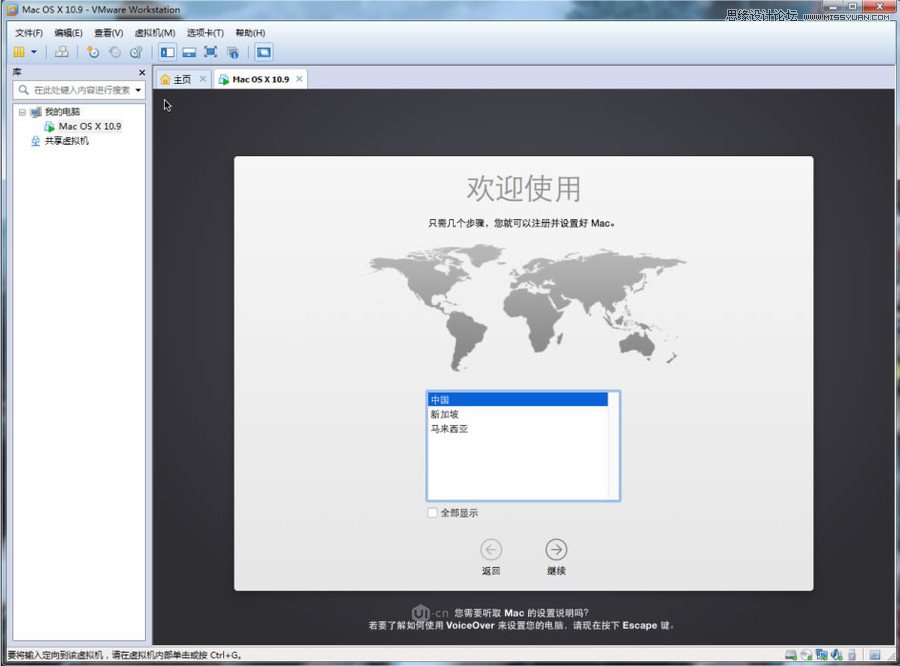Check the 全部显示 checkbox
The image size is (900, 666).
[x=432, y=511]
